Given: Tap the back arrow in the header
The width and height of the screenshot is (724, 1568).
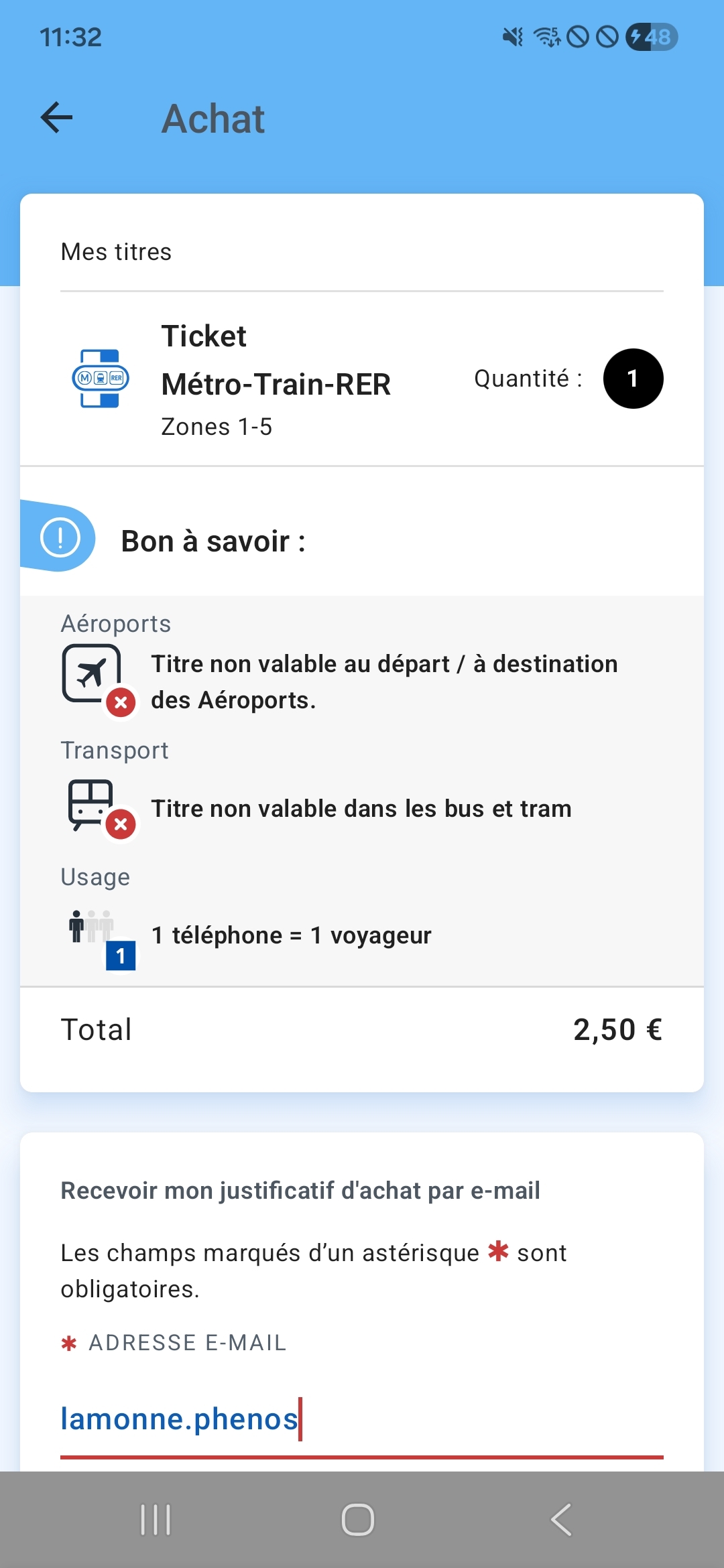Looking at the screenshot, I should 57,118.
